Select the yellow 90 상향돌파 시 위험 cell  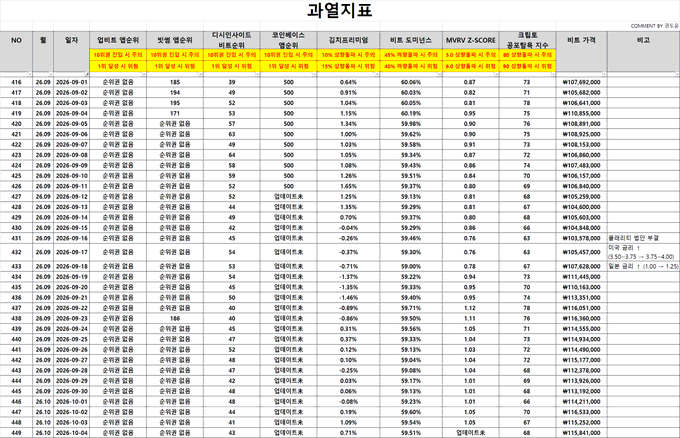527,66
